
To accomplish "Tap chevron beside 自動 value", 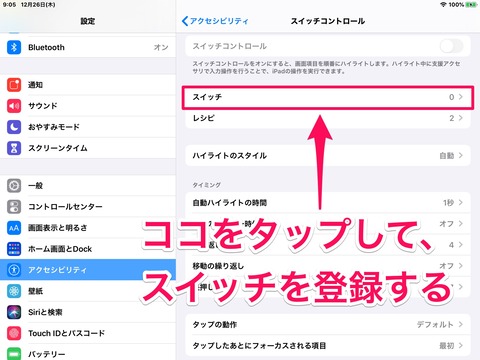I will coord(461,155).
